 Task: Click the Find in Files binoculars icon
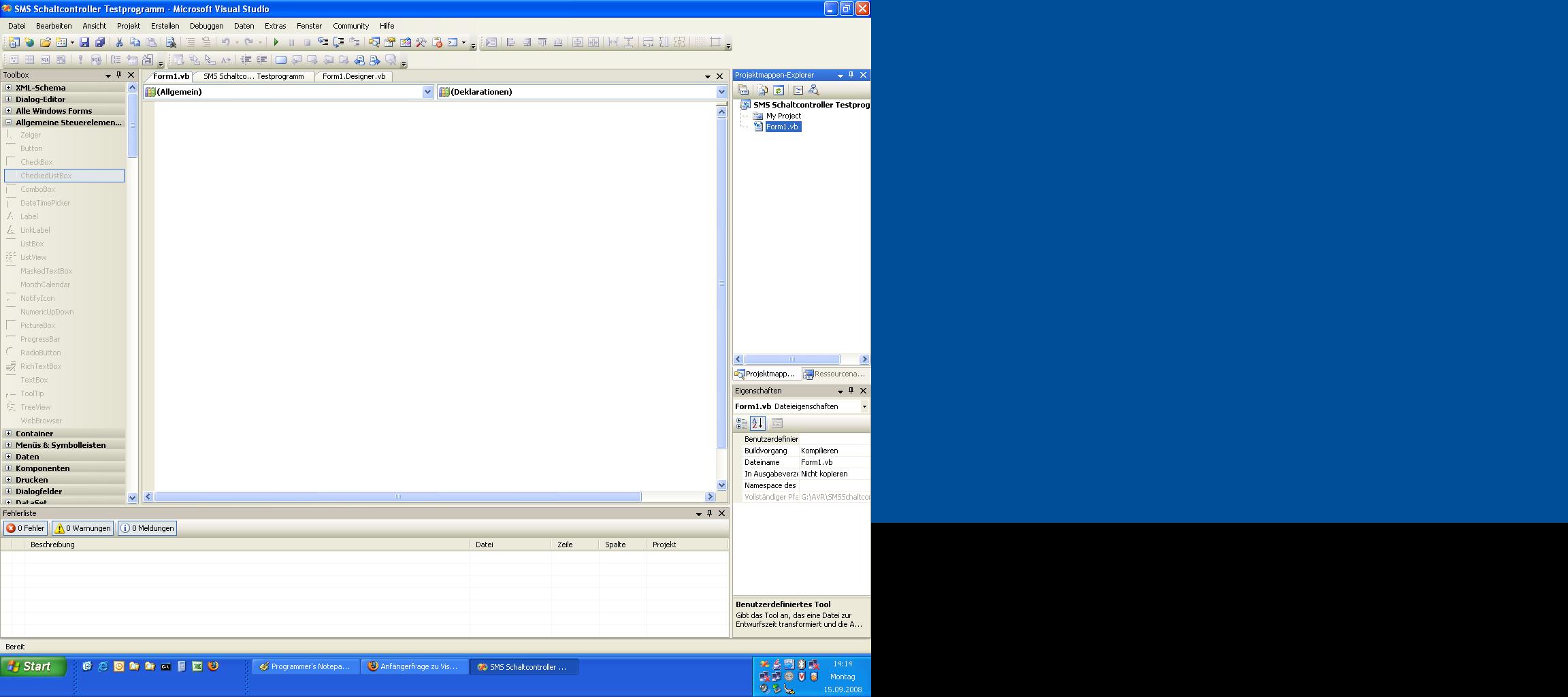pos(171,42)
